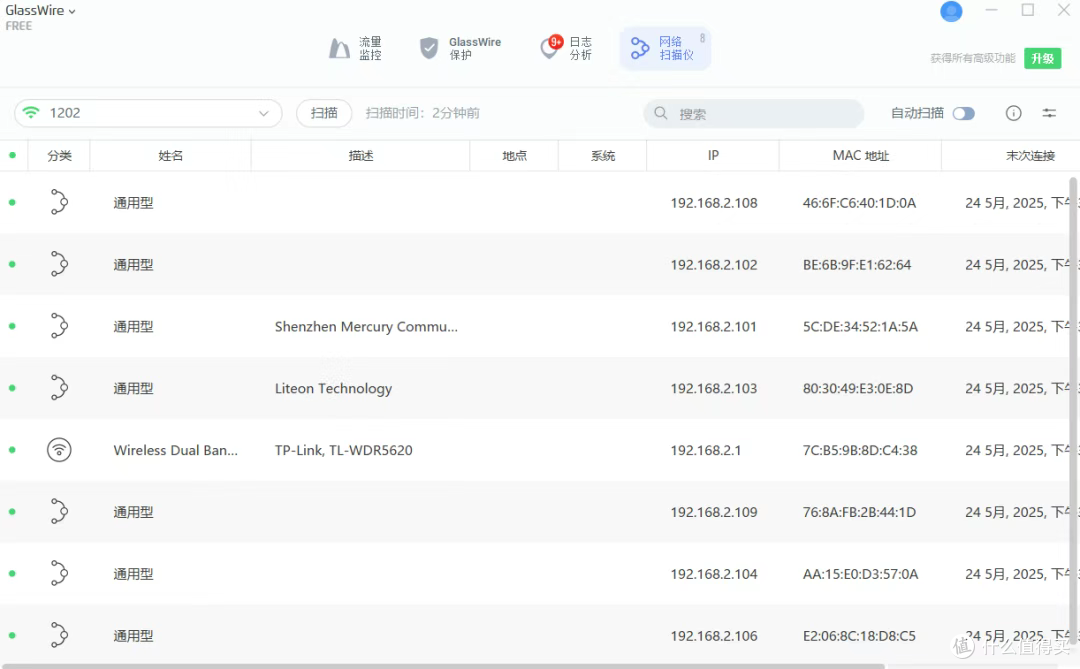Toggle the 自动扫描 auto scan switch
Image resolution: width=1080 pixels, height=669 pixels.
[963, 113]
